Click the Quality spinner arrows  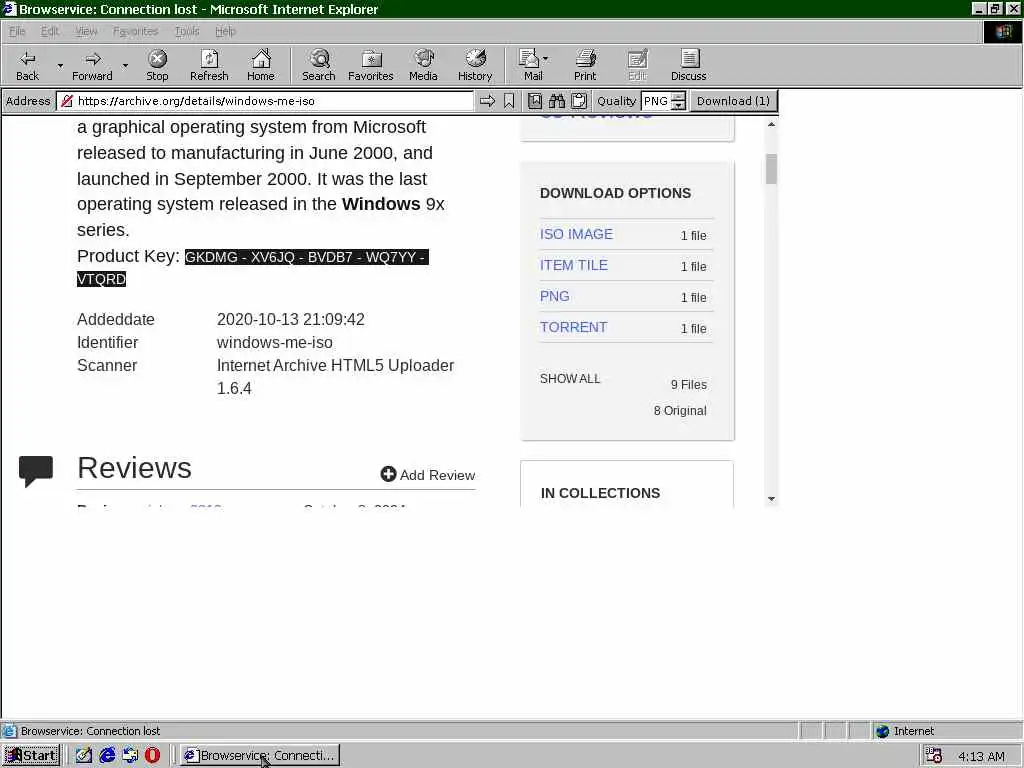(x=679, y=101)
